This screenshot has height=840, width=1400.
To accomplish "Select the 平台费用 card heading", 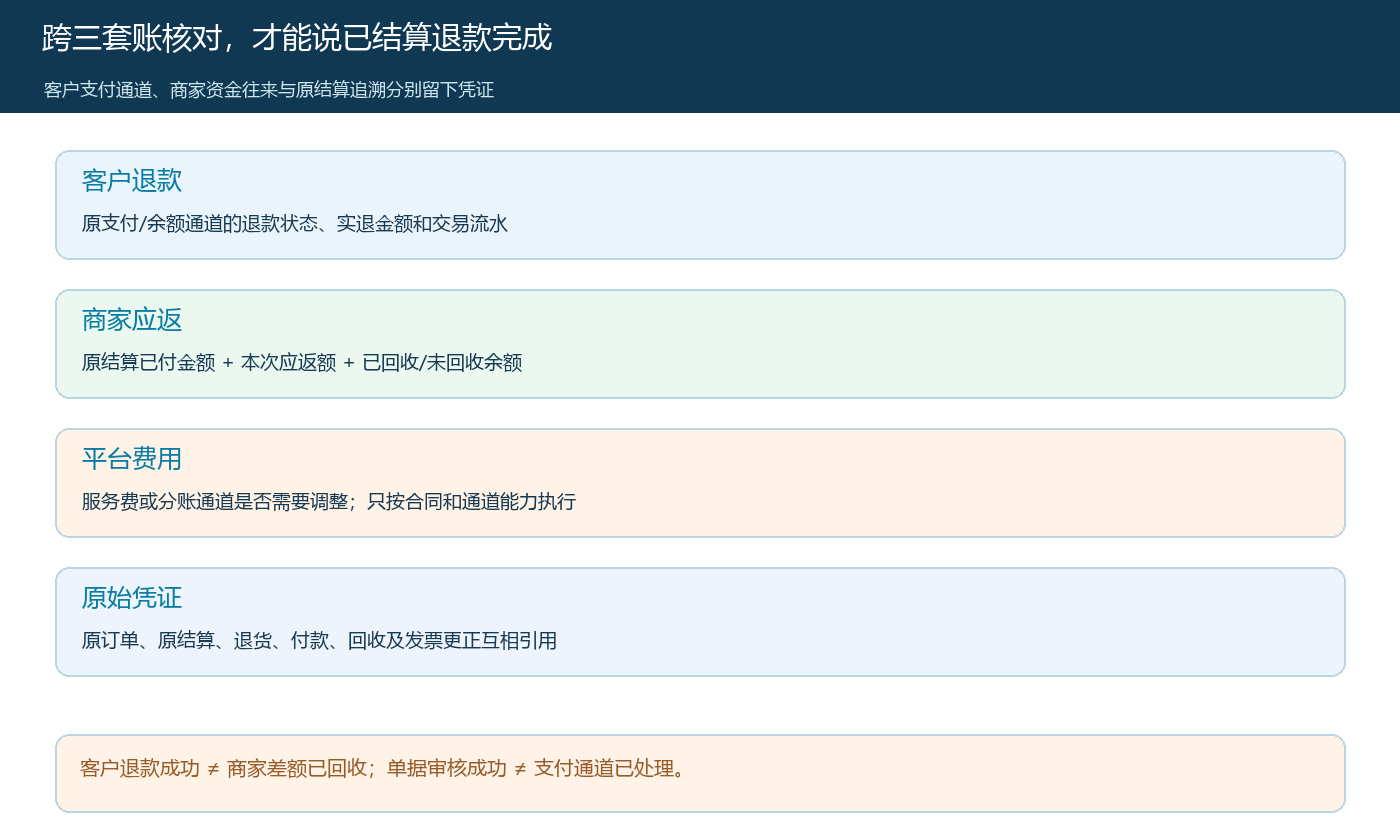I will 132,459.
